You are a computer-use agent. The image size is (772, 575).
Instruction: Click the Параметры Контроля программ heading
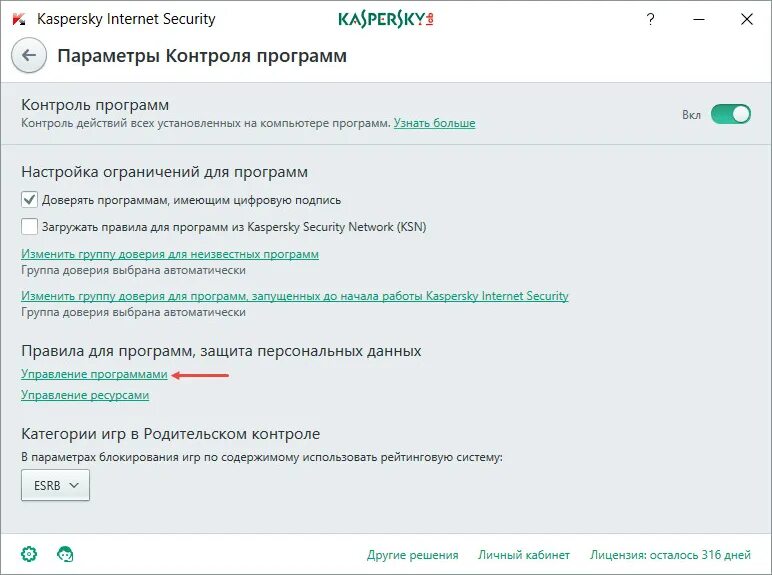(202, 56)
